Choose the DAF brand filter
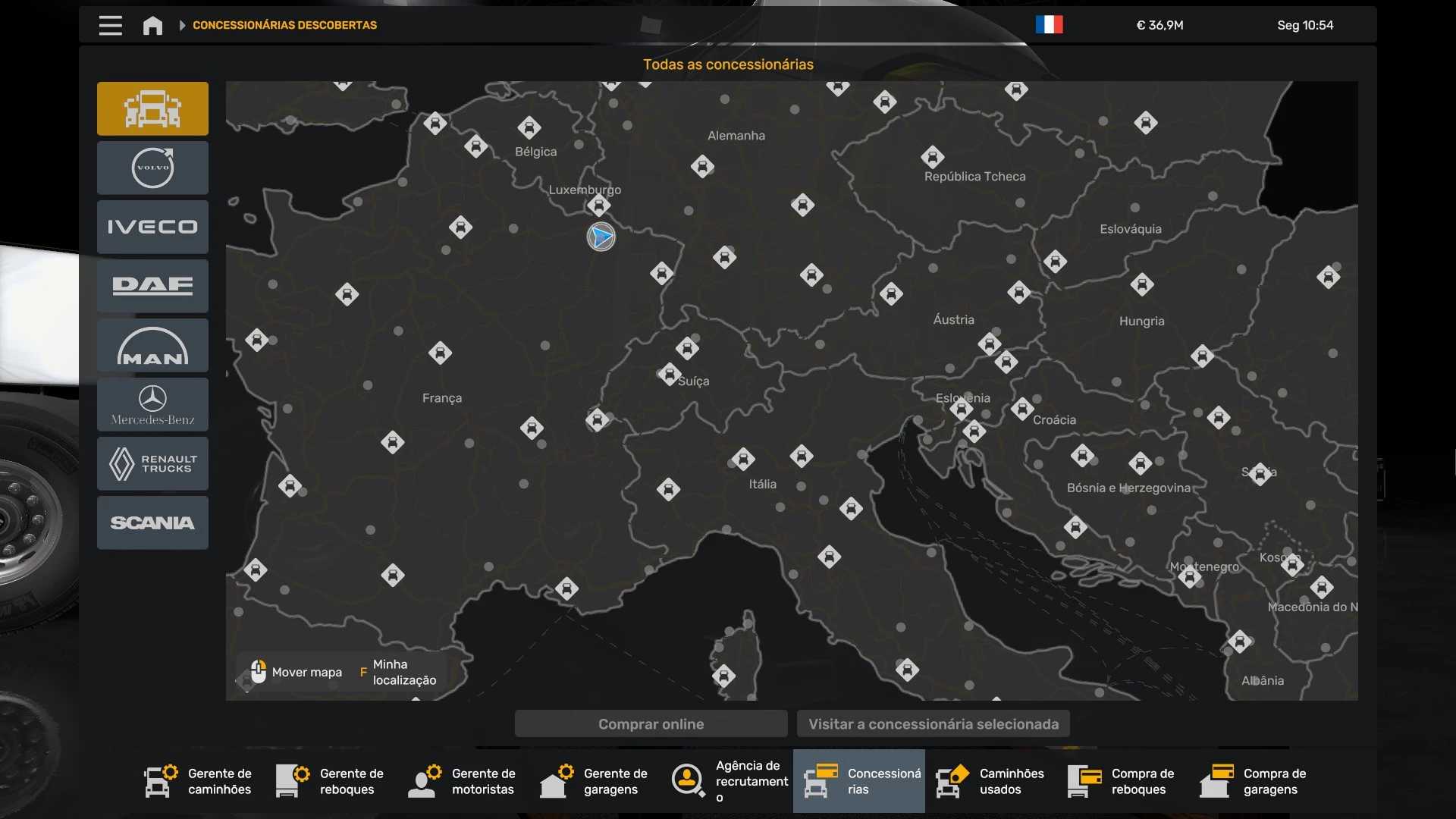This screenshot has height=819, width=1456. [152, 286]
